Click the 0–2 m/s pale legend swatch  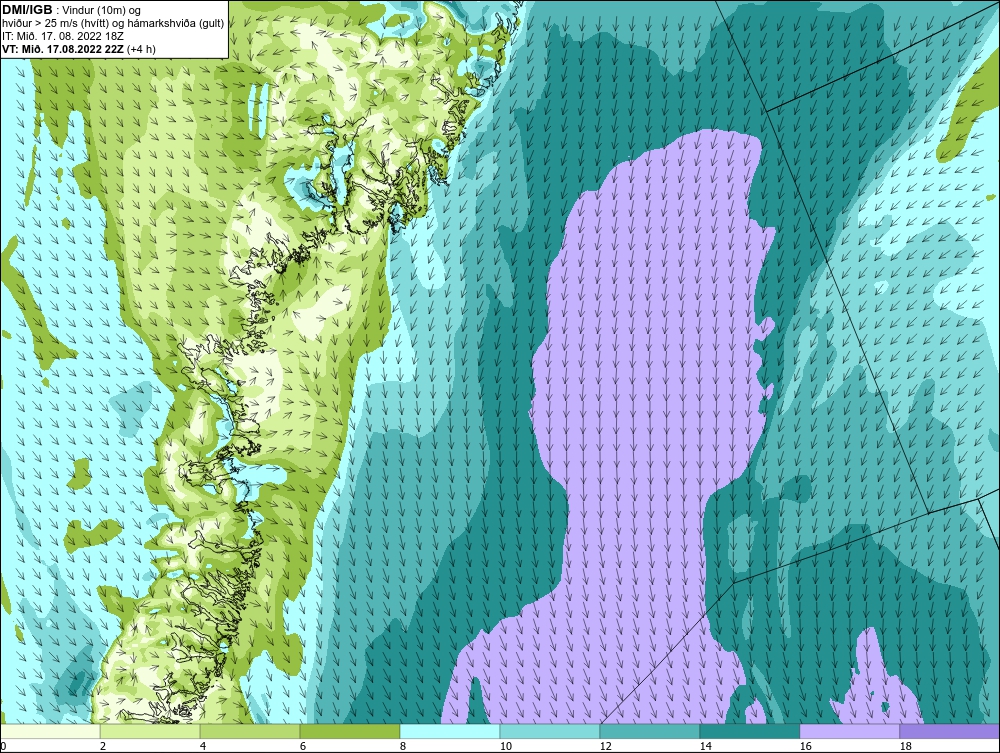[50, 731]
